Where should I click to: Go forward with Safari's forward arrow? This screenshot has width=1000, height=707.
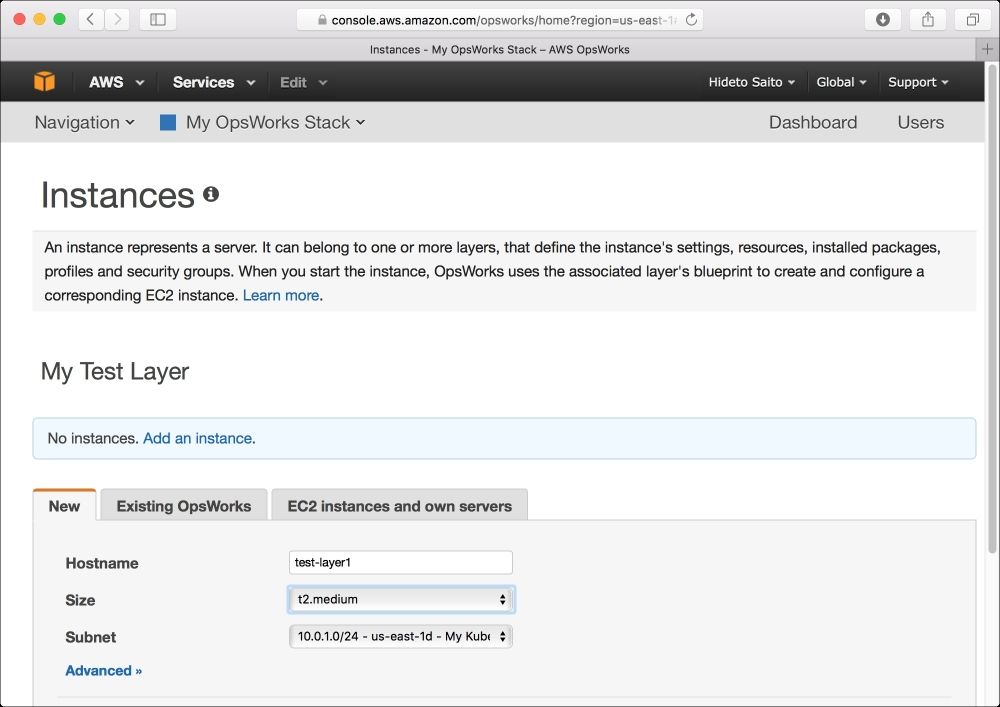(x=117, y=19)
